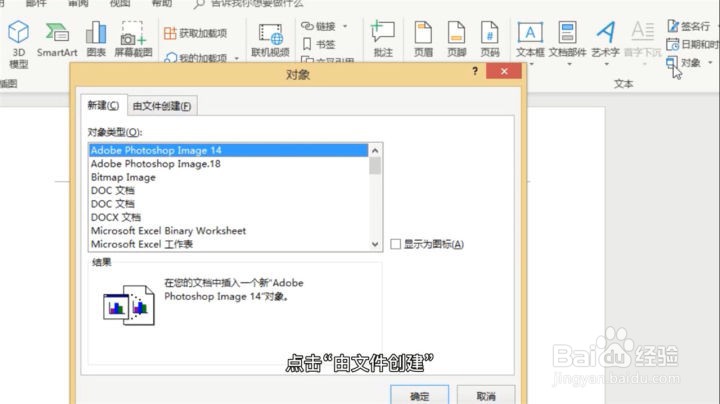The image size is (720, 404).
Task: Click the Tell Me search icon
Action: point(199,4)
